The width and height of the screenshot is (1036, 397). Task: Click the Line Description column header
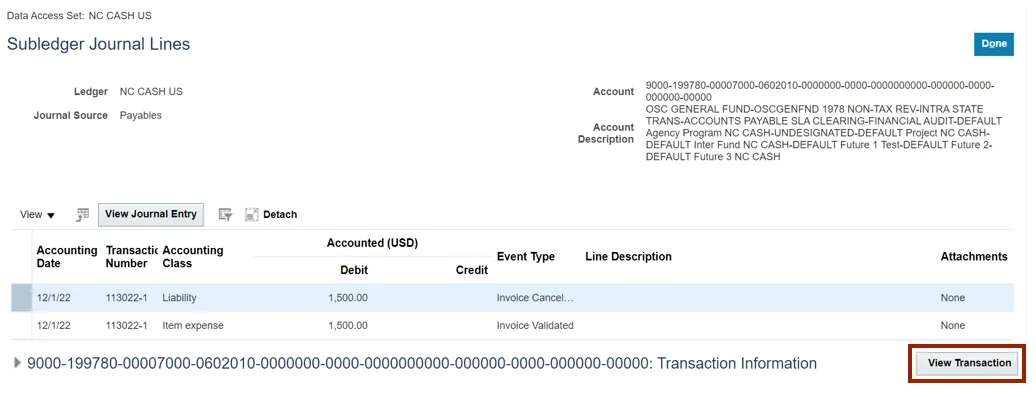click(628, 256)
